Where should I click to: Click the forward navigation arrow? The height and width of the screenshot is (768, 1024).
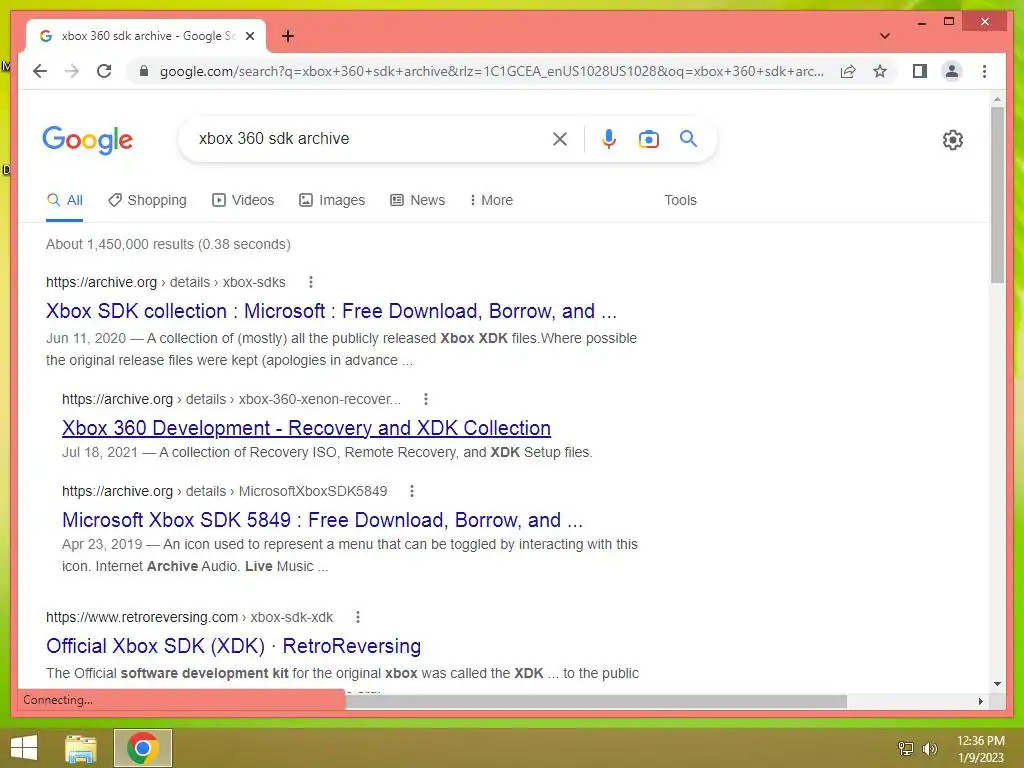[x=72, y=71]
